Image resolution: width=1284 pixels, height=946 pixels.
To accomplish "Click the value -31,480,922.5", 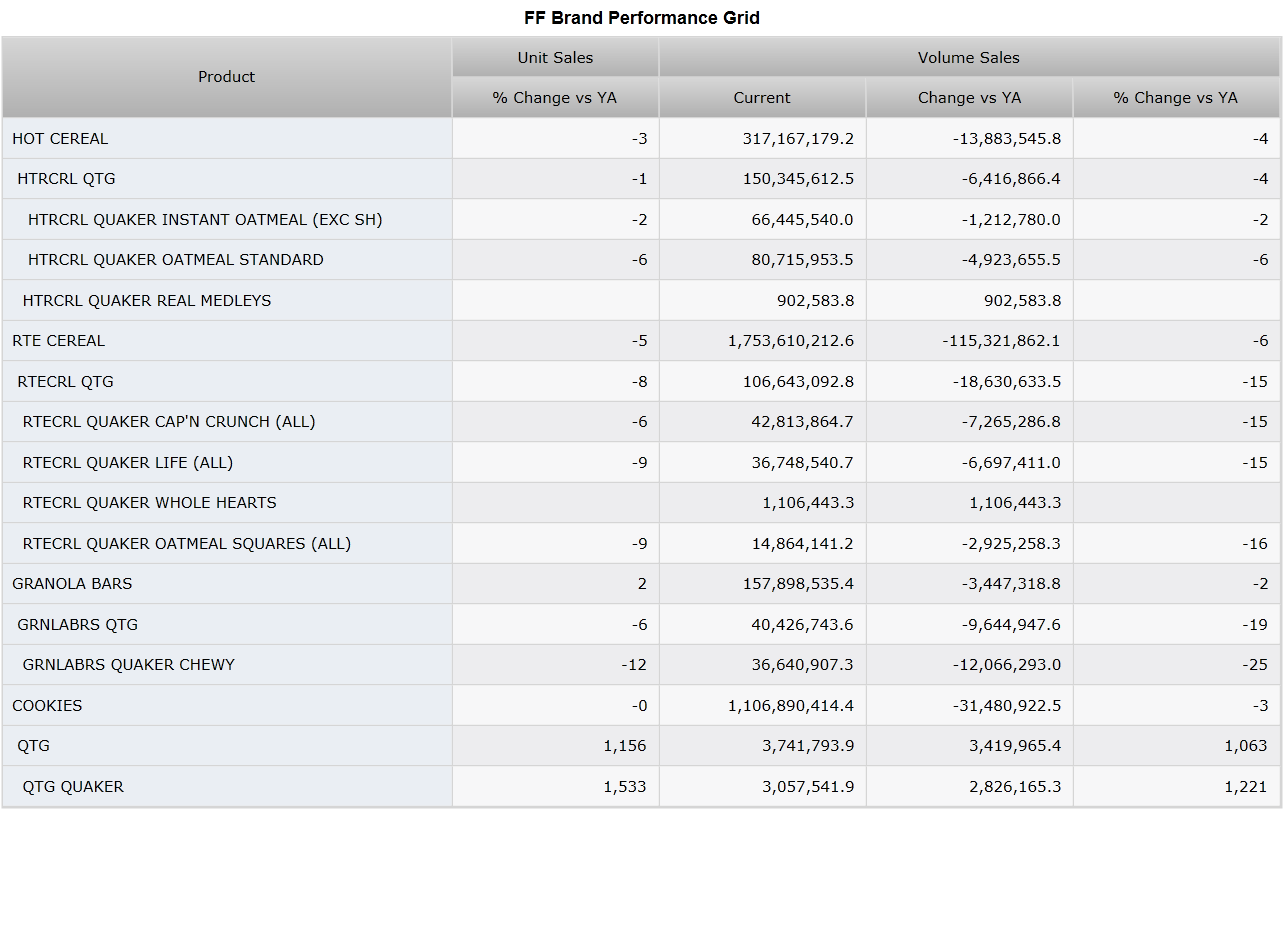I will click(1007, 706).
